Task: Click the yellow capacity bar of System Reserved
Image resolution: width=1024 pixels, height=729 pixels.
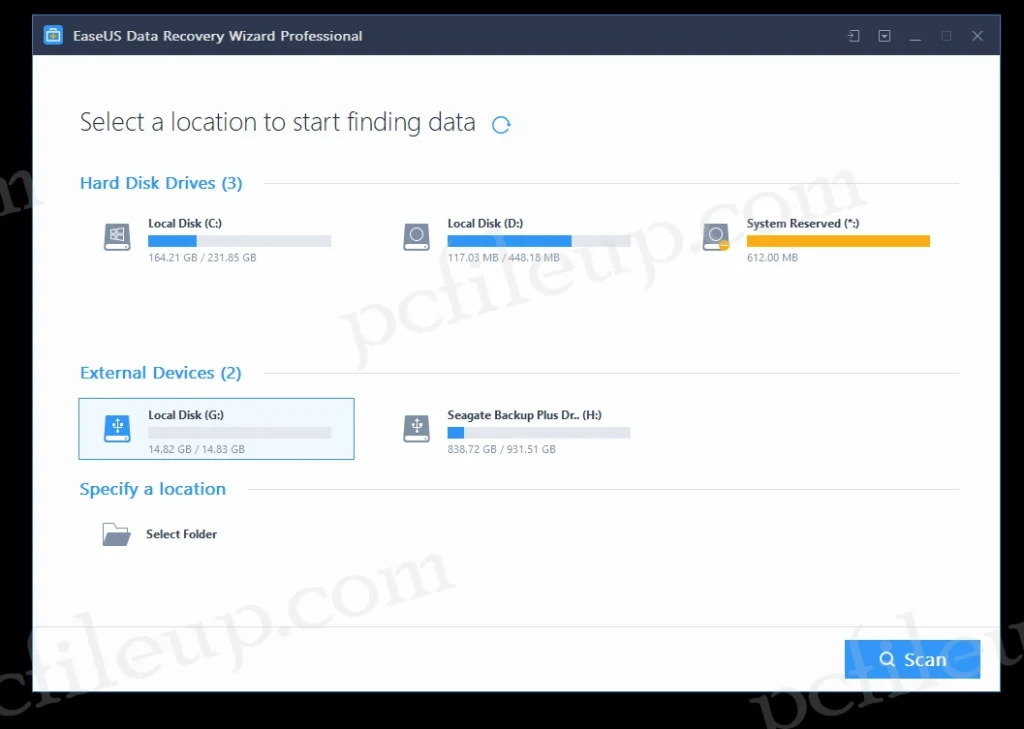Action: point(838,240)
